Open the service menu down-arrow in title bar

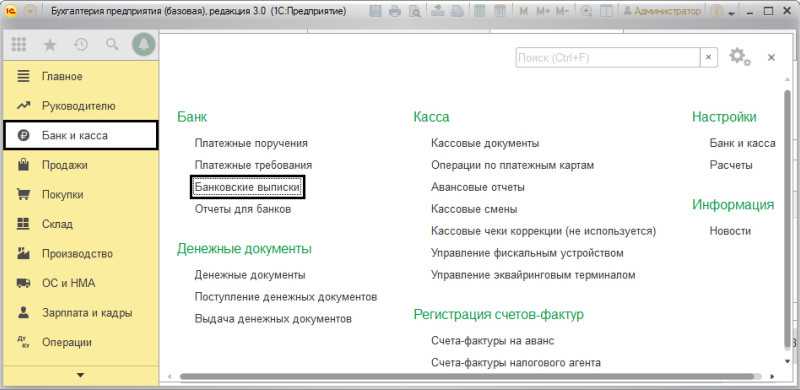[x=733, y=13]
